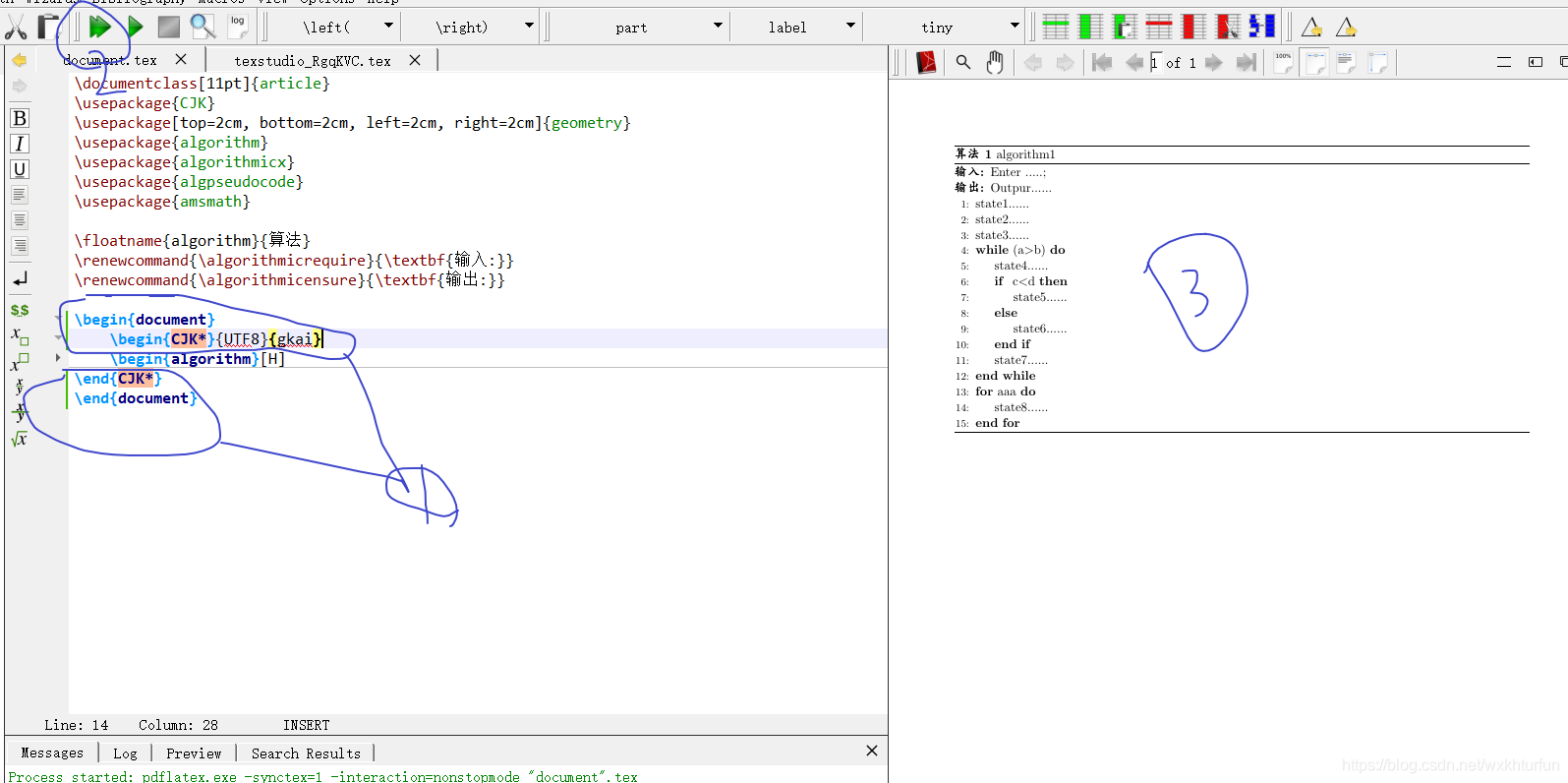Viewport: 1568px width, 783px height.
Task: Go to next PDF page
Action: (1214, 63)
